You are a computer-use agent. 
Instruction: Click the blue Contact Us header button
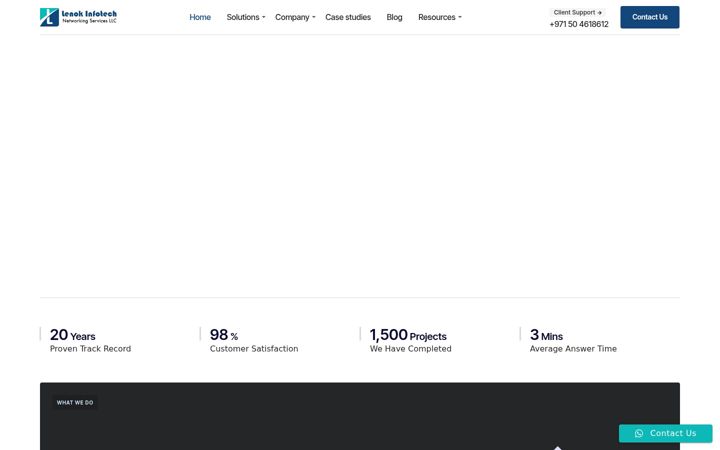click(x=649, y=17)
